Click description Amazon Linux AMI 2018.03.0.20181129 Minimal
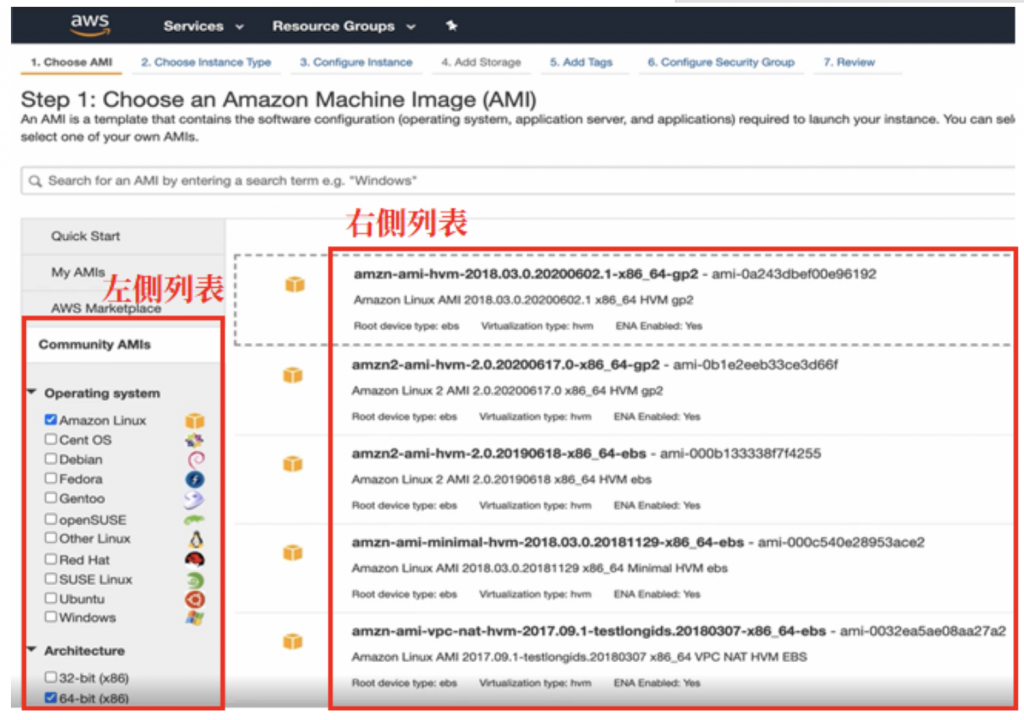1024x720 pixels. [539, 568]
